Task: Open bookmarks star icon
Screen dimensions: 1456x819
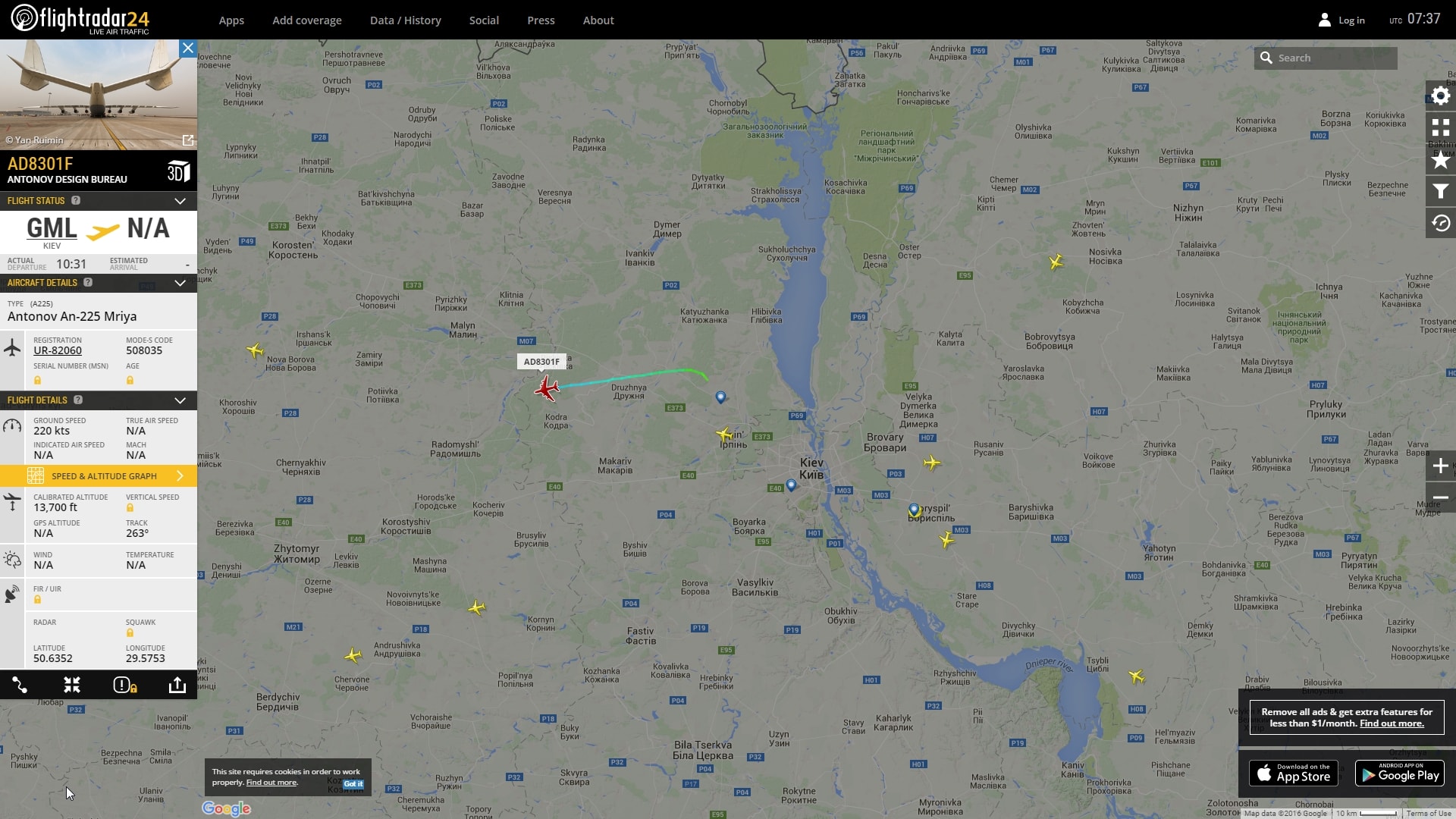Action: click(x=1440, y=160)
